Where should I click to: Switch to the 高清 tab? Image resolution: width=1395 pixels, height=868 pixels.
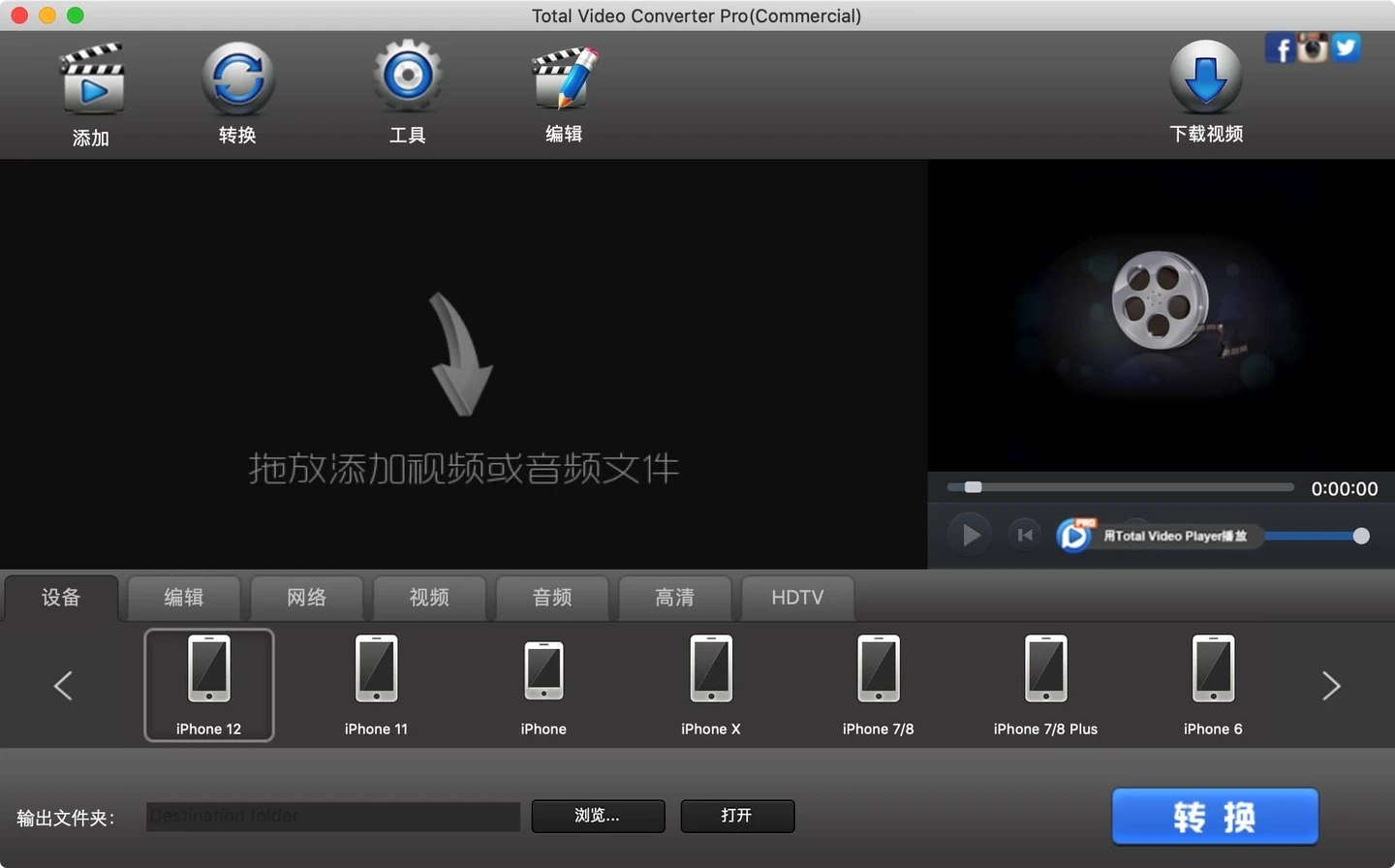(x=675, y=598)
